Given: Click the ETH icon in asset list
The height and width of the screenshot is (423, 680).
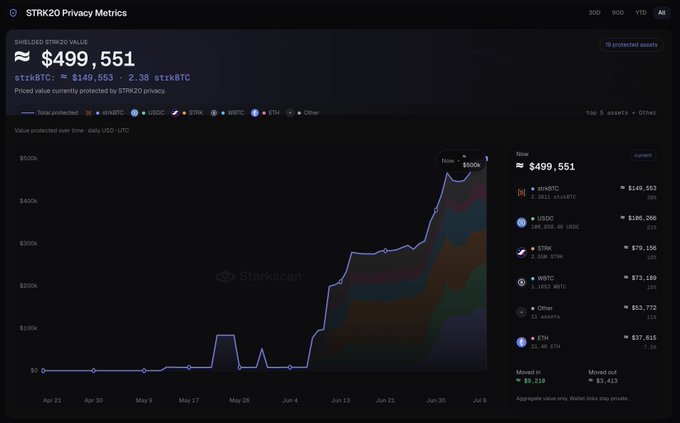Looking at the screenshot, I should point(521,342).
